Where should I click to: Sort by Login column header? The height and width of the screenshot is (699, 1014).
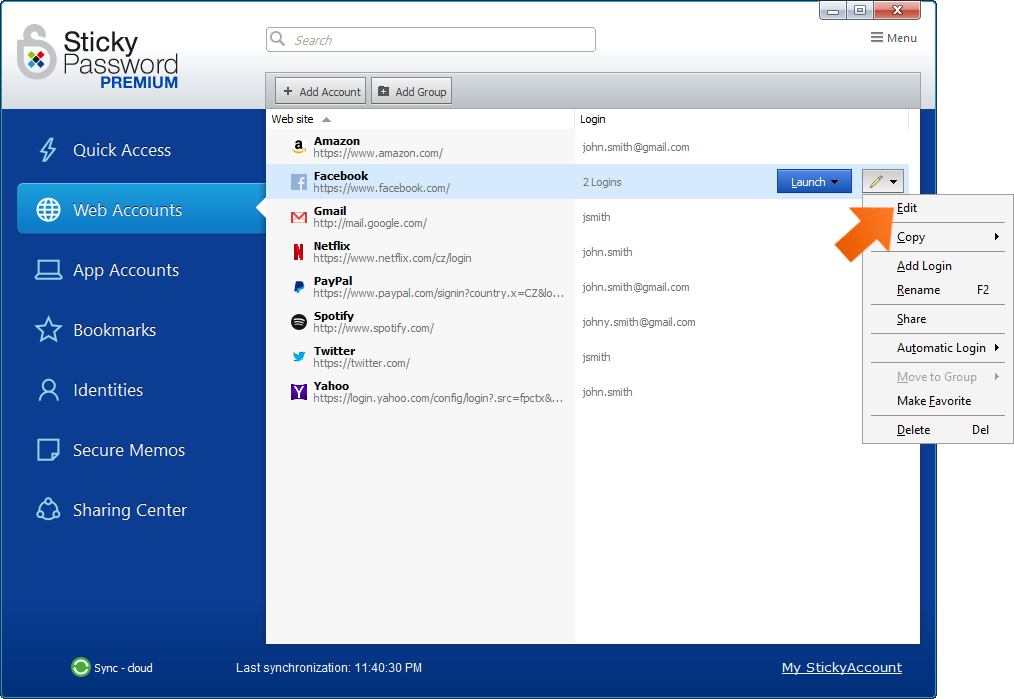741,119
